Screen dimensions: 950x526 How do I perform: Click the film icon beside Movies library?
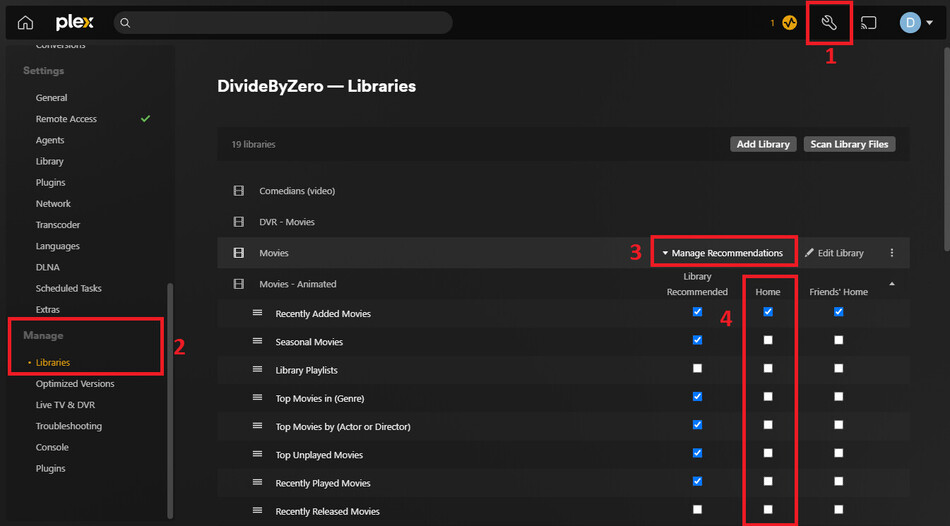(239, 253)
